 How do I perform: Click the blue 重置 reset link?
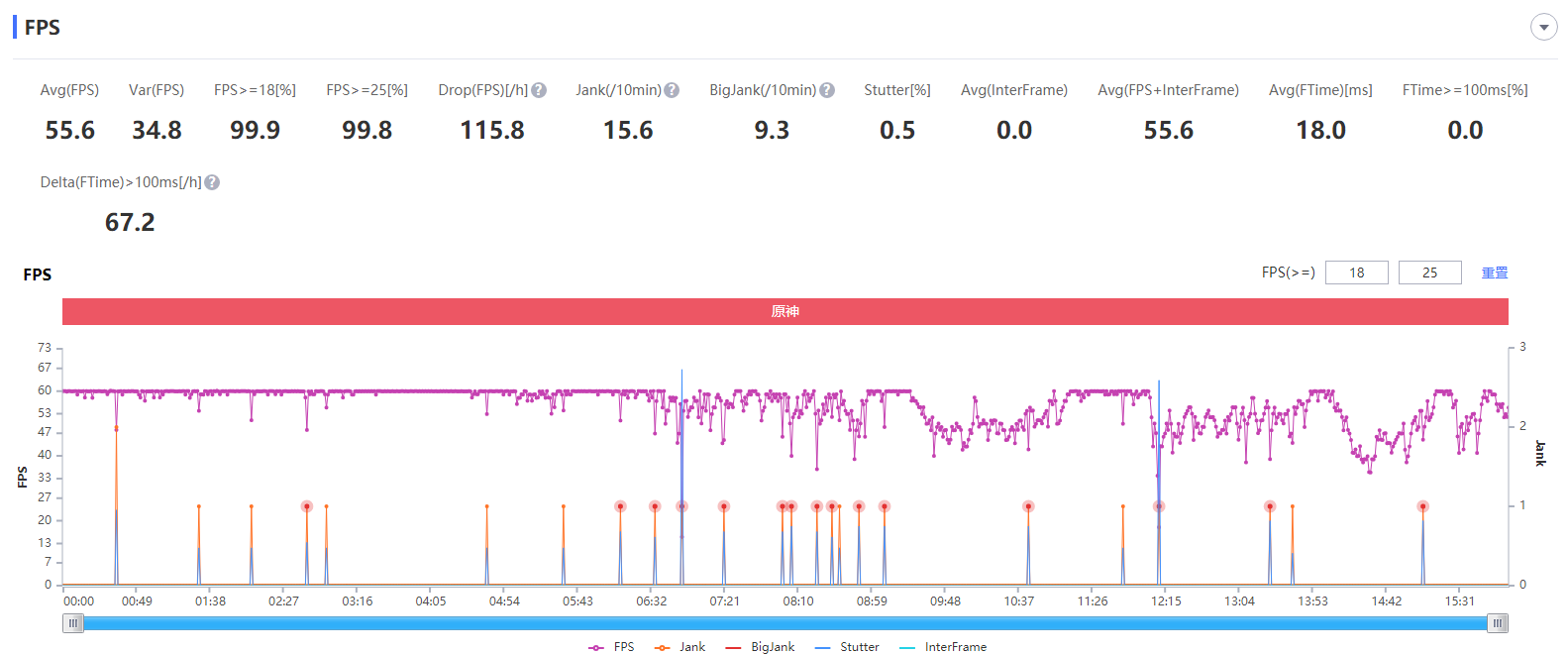pos(1495,273)
